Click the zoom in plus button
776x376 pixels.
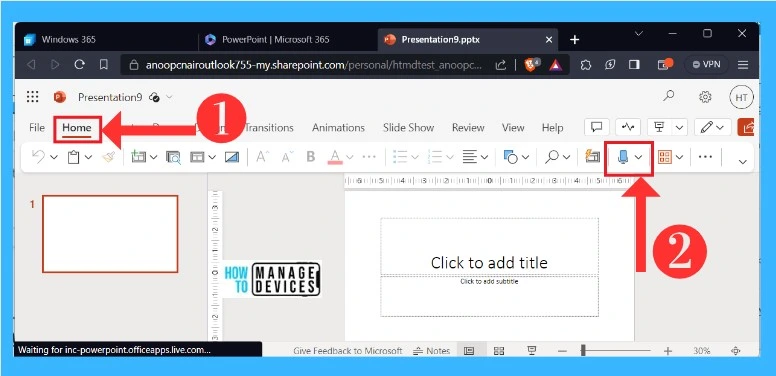668,351
